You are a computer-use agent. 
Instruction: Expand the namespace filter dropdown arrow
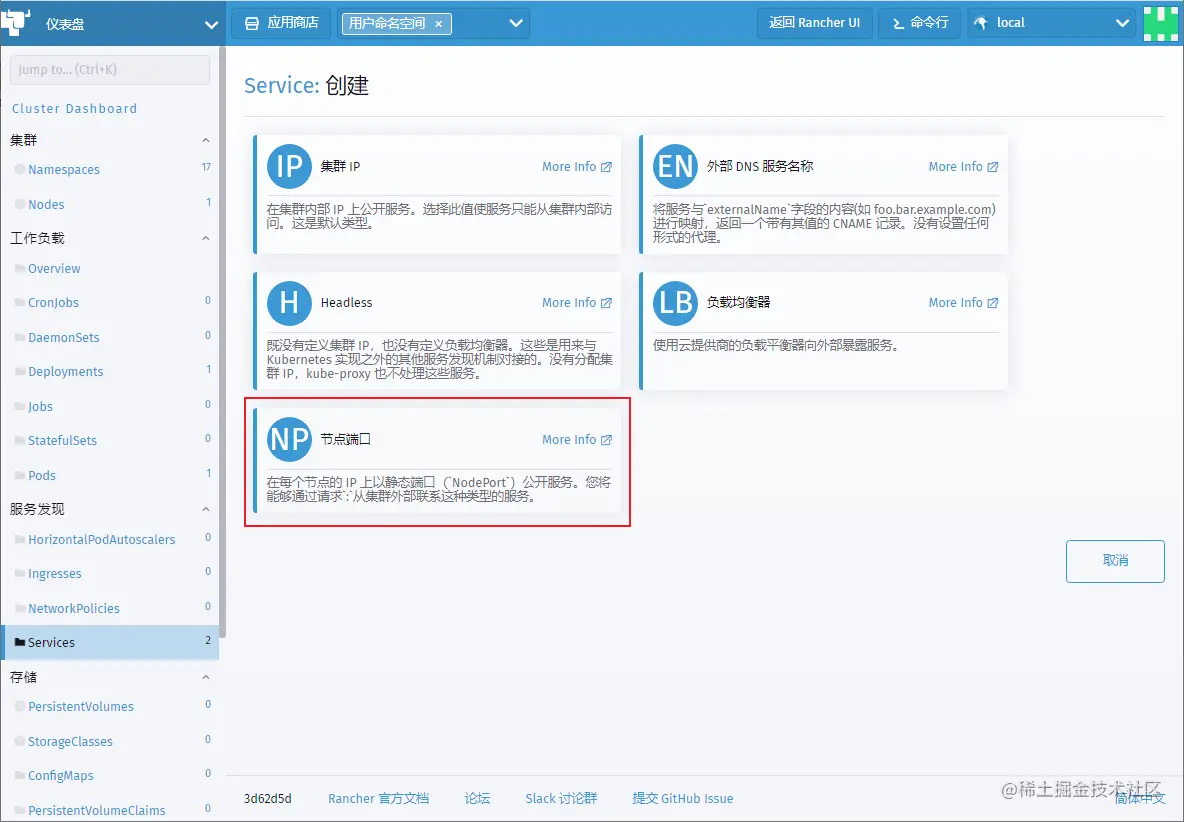[516, 23]
